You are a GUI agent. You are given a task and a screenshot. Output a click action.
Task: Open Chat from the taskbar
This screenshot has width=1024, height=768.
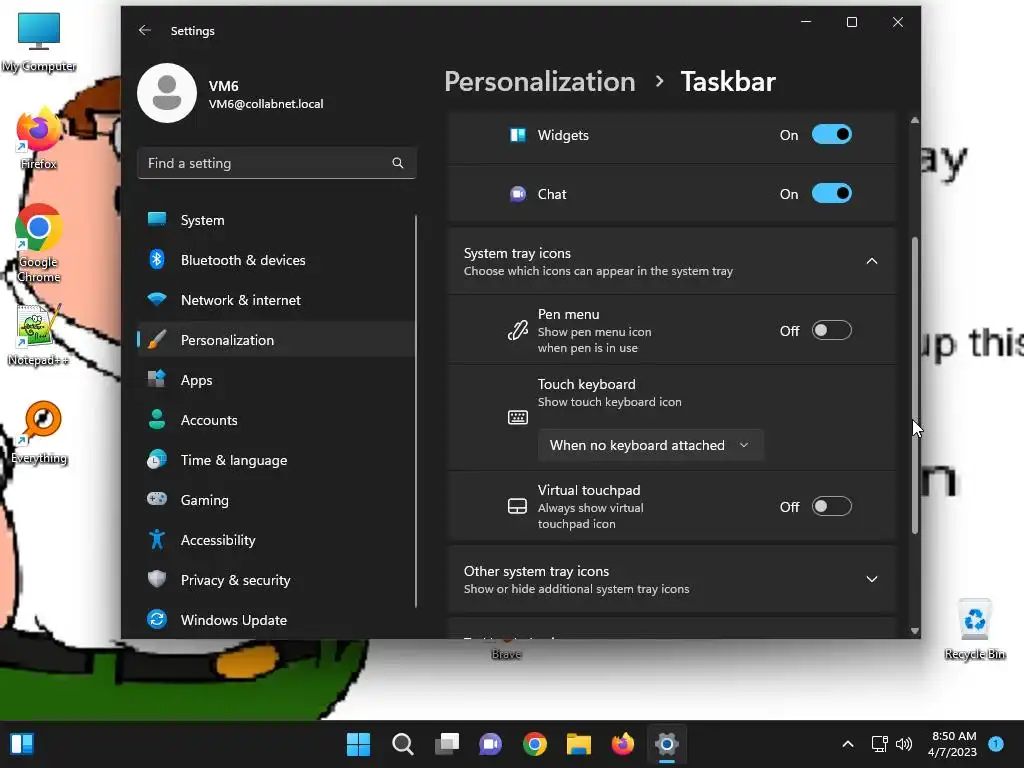[490, 744]
